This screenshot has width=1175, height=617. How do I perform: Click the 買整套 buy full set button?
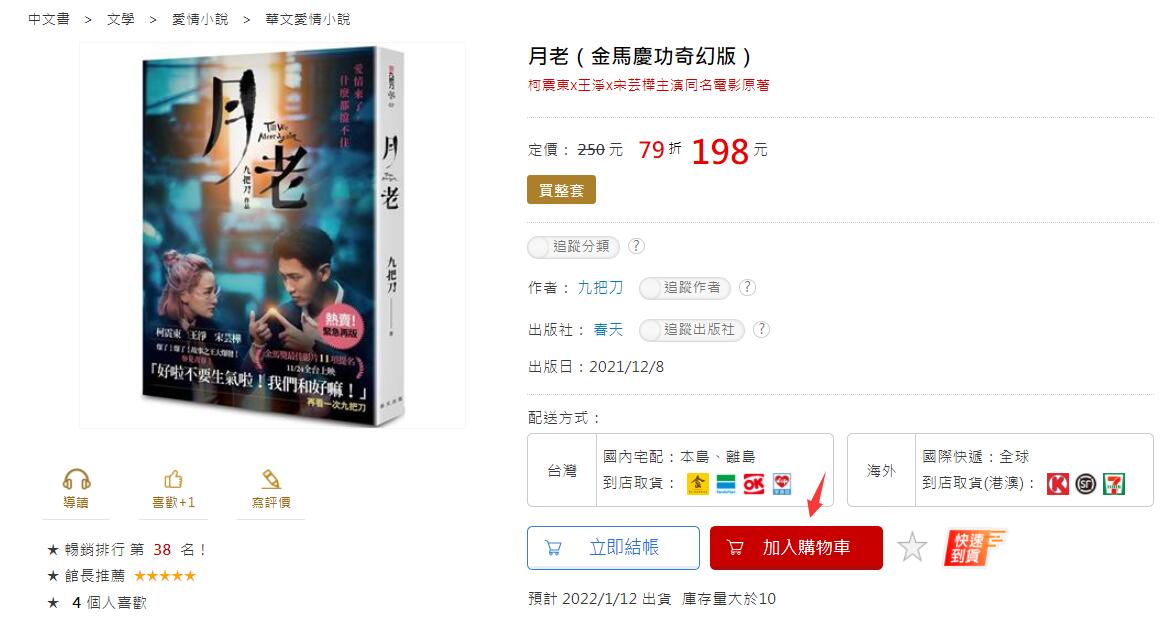point(561,190)
